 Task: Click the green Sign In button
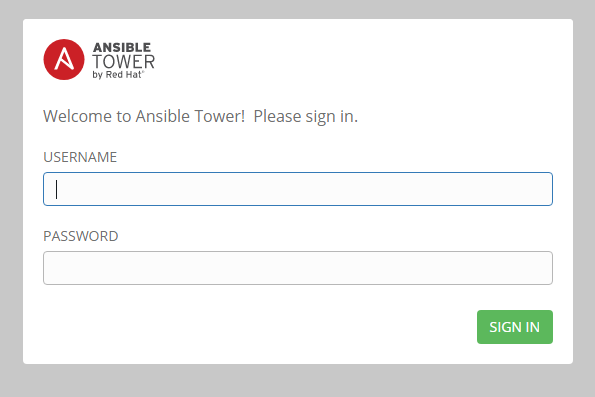tap(515, 327)
